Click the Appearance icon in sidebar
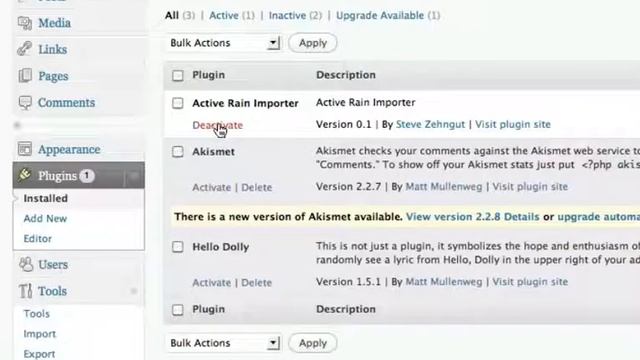 (25, 149)
